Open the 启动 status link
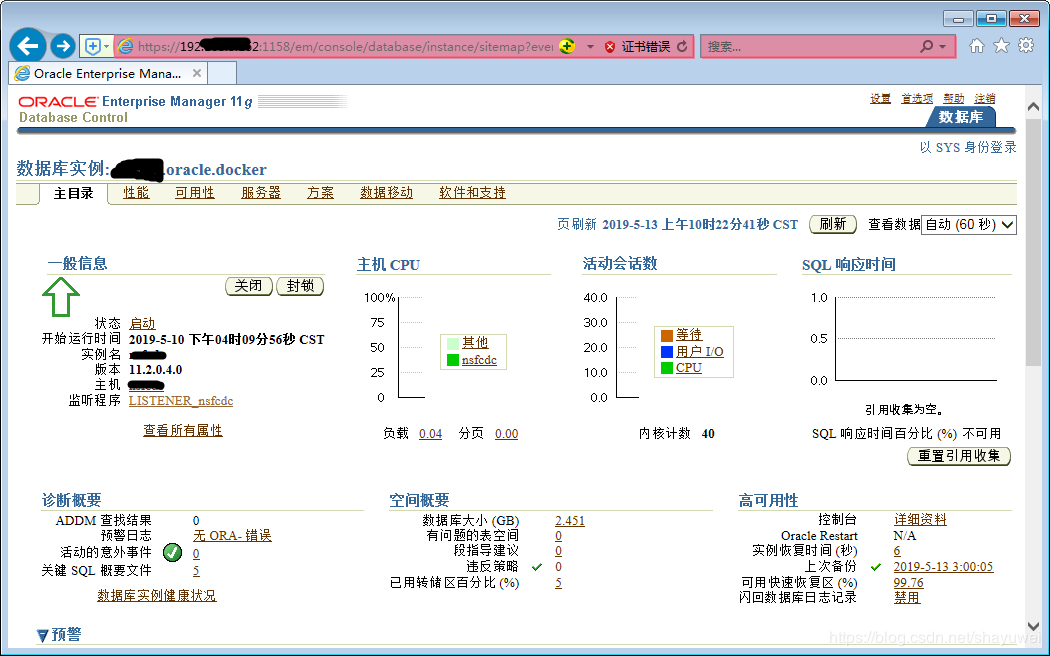Screen dimensions: 1050x656 click(142, 323)
